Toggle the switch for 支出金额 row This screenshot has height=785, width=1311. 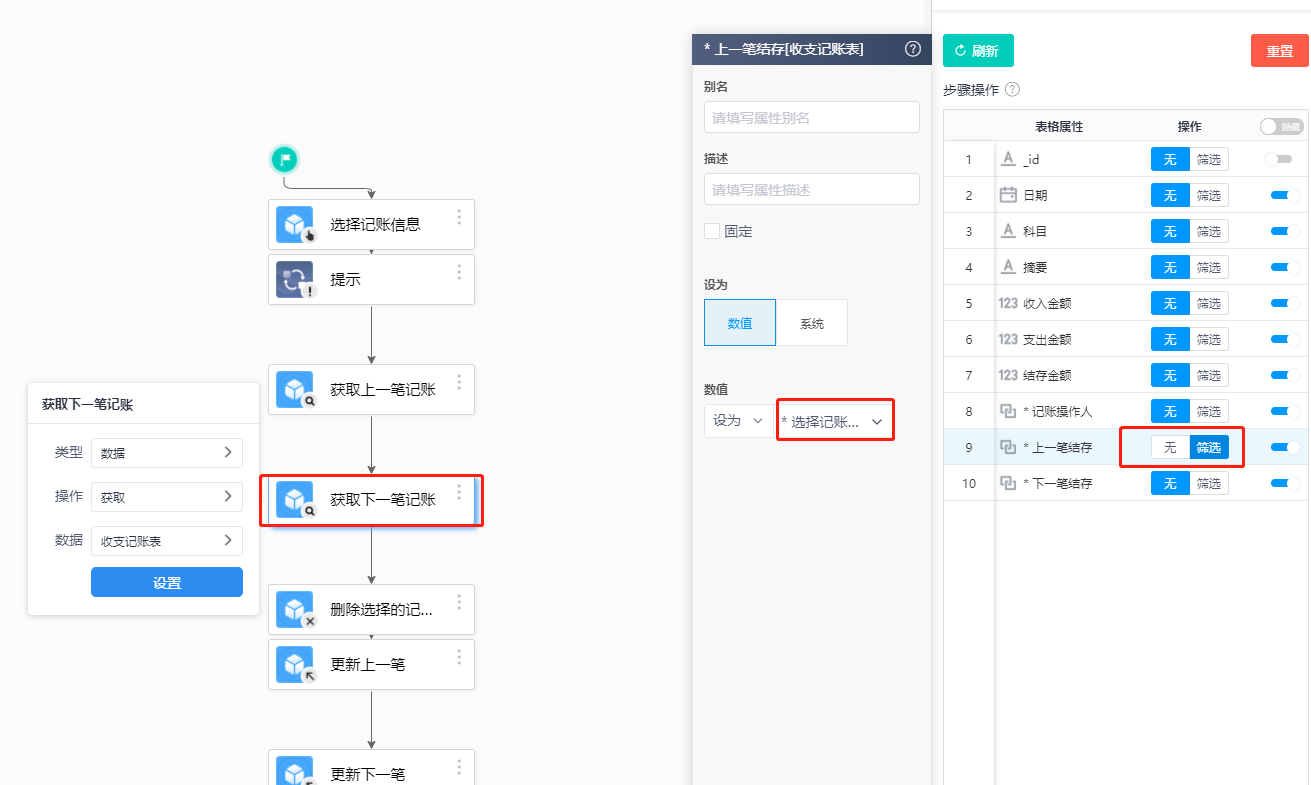tap(1285, 339)
